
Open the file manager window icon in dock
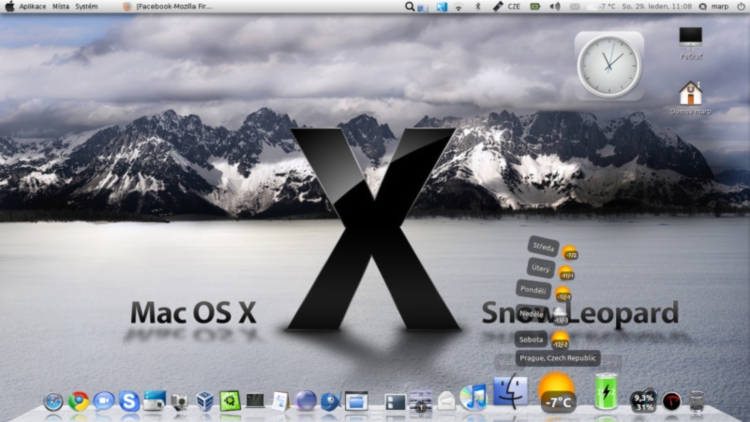[x=356, y=401]
